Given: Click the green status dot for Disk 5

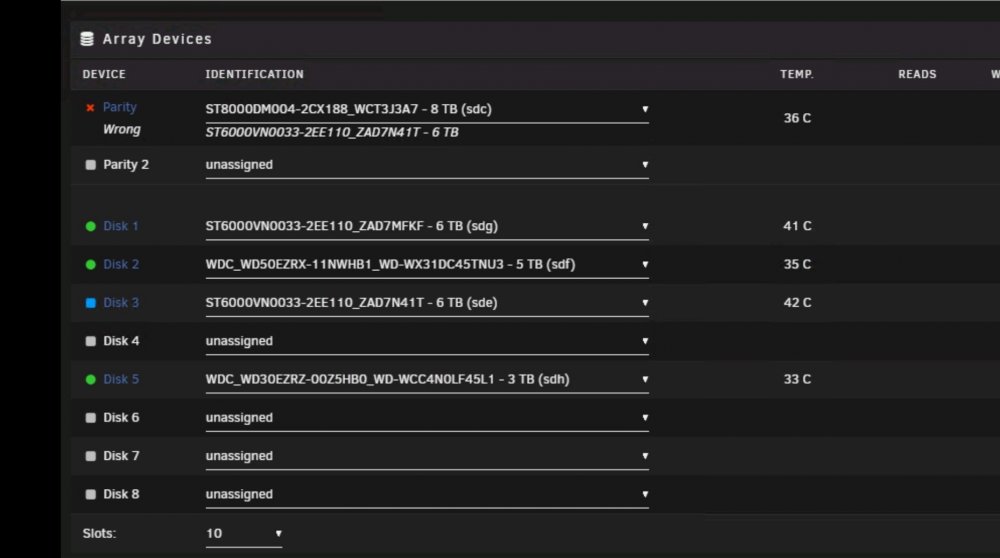Looking at the screenshot, I should pos(91,379).
